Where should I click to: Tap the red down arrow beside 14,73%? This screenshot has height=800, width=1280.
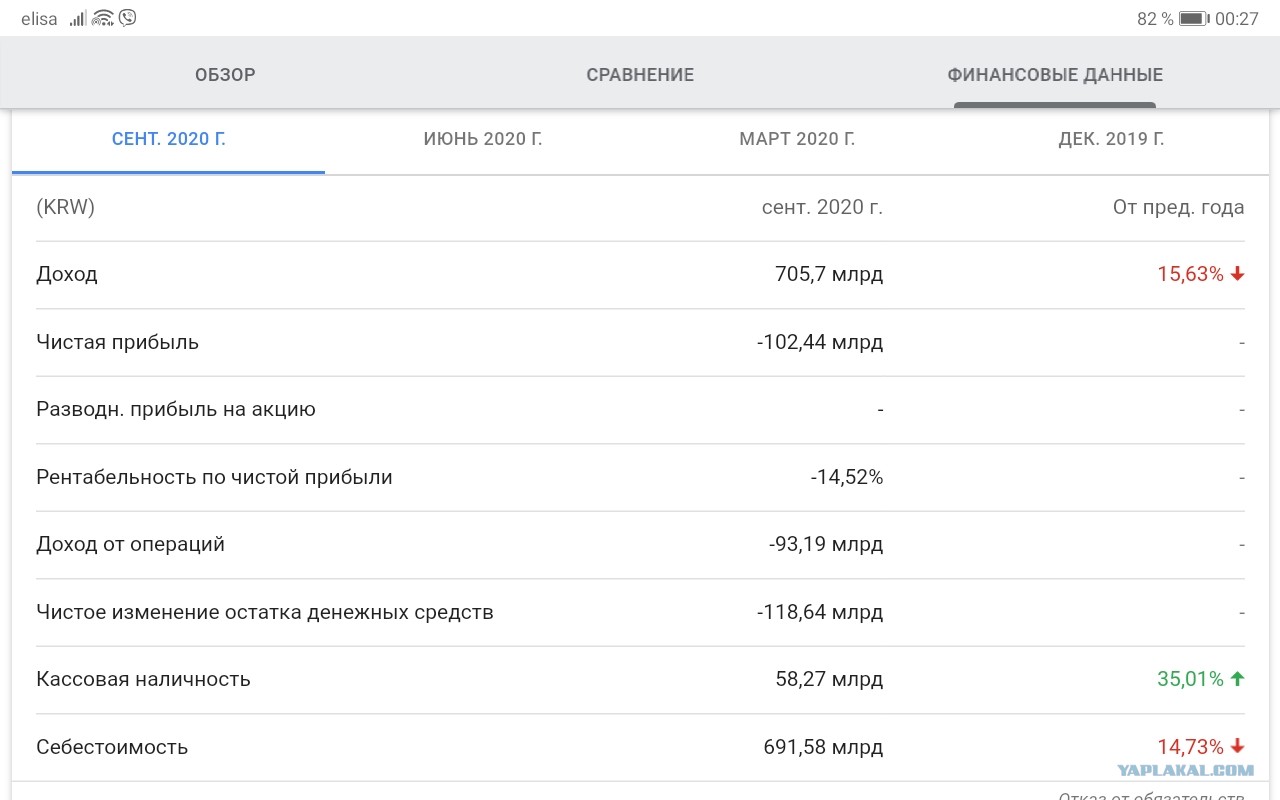click(1237, 747)
